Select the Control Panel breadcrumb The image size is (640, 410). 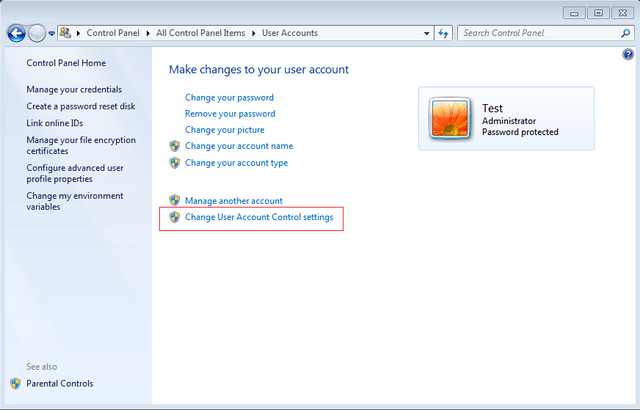click(113, 33)
